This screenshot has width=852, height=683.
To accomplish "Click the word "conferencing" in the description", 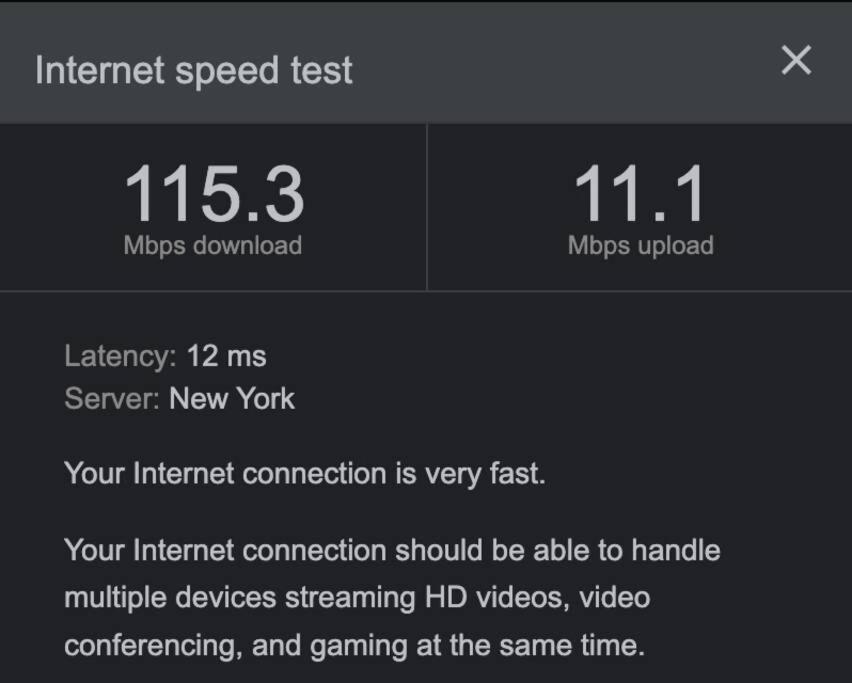I will [x=153, y=646].
